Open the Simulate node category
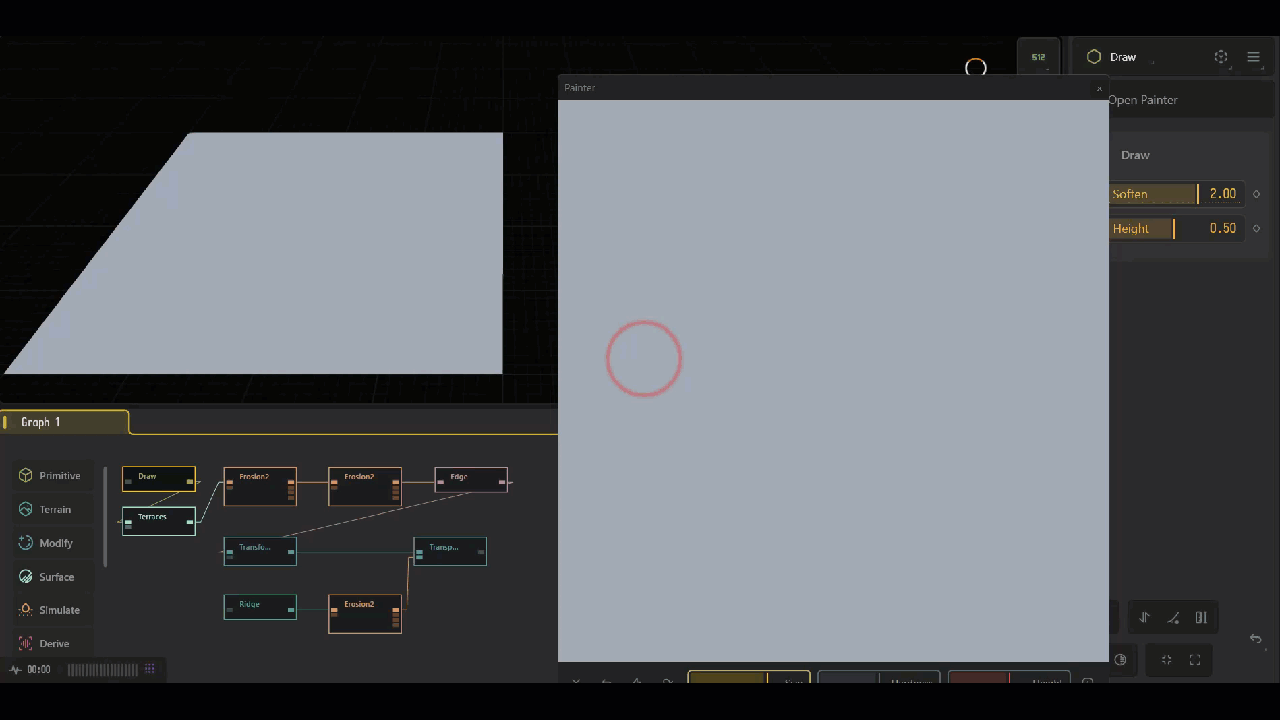 point(50,610)
